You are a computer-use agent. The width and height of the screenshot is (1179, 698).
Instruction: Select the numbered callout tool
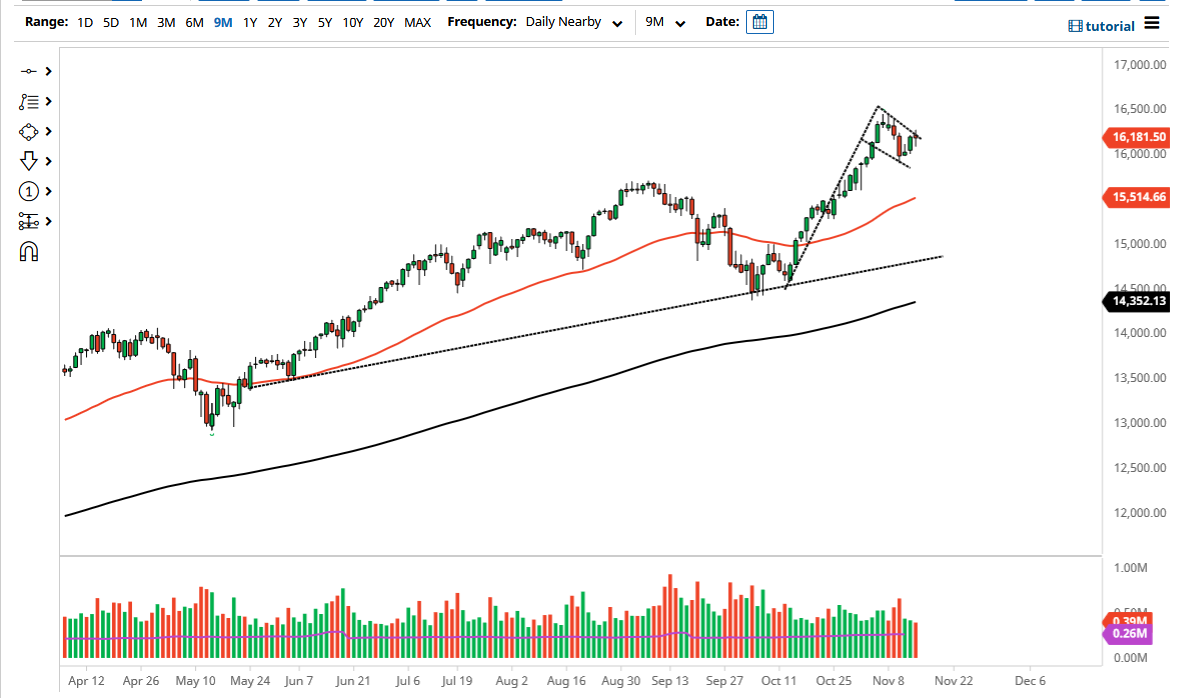click(x=27, y=191)
